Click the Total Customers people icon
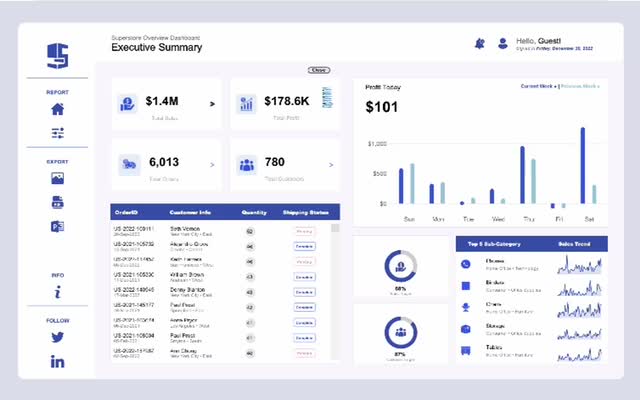Screen dimensions: 640x400 click(x=247, y=165)
